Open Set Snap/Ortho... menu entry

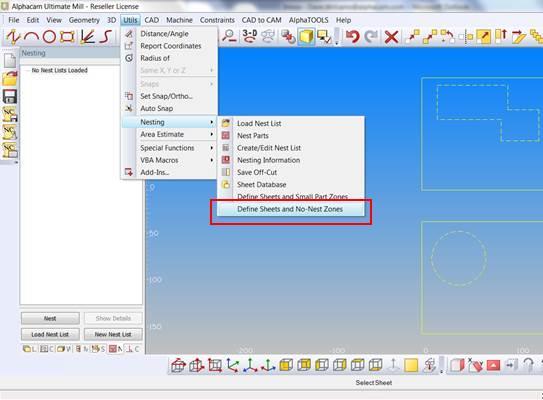click(x=166, y=96)
